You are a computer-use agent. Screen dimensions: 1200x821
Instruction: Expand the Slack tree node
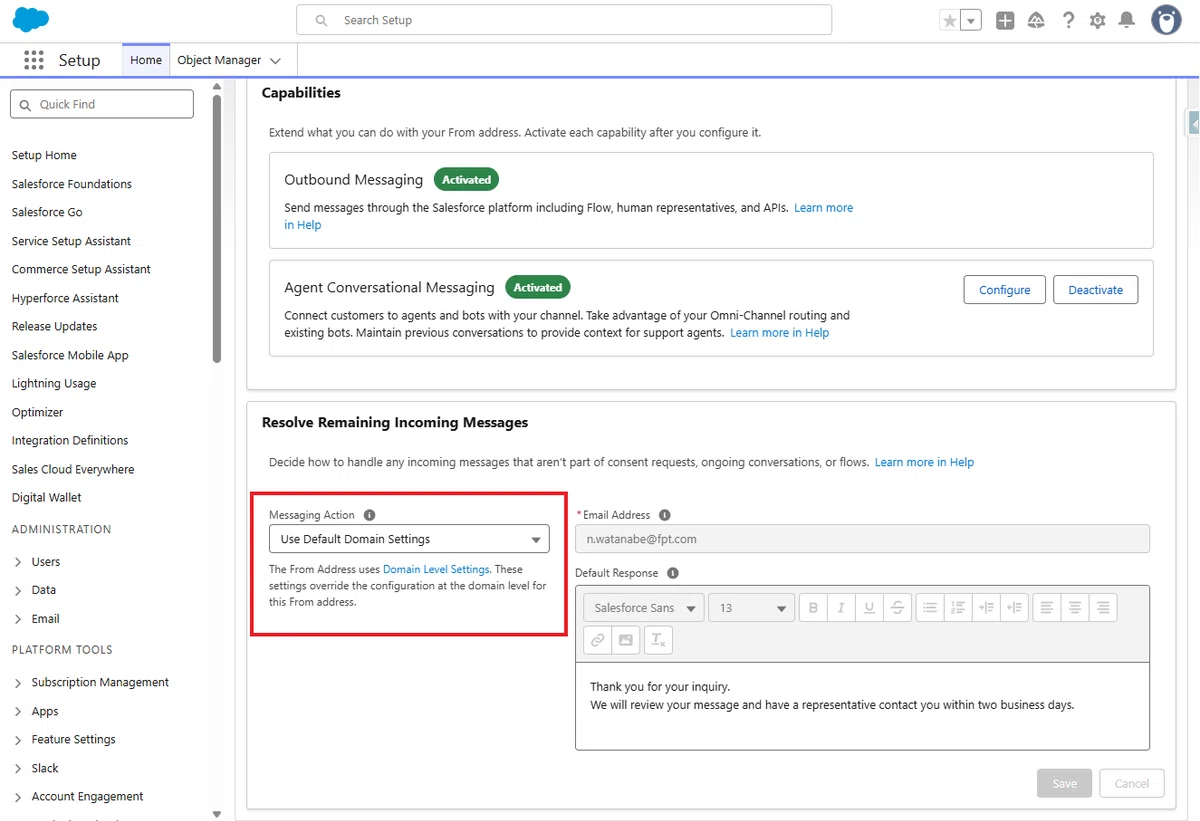(x=18, y=768)
